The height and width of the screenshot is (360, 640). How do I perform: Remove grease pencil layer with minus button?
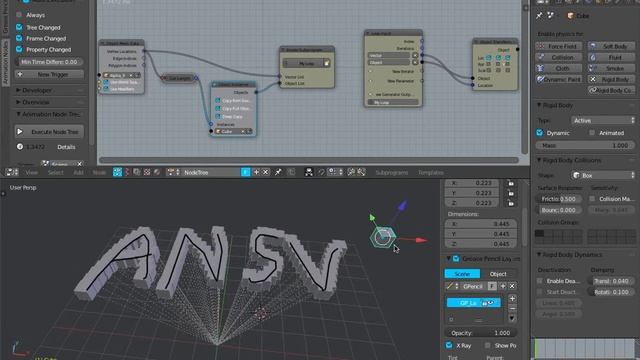coord(512,309)
